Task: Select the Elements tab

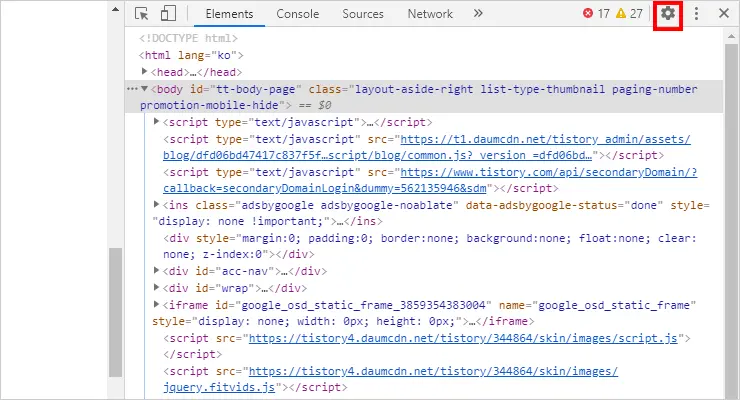Action: pyautogui.click(x=229, y=14)
